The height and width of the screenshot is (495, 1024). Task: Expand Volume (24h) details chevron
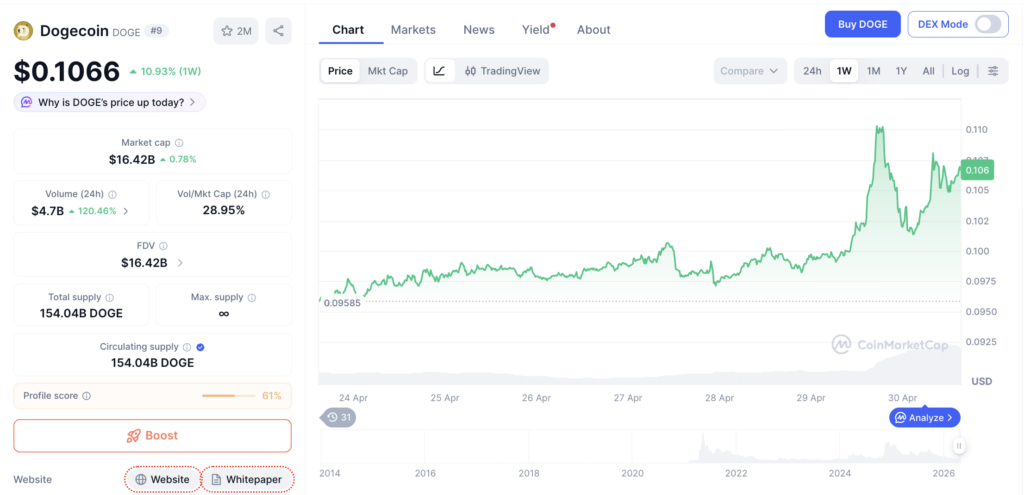tap(125, 211)
